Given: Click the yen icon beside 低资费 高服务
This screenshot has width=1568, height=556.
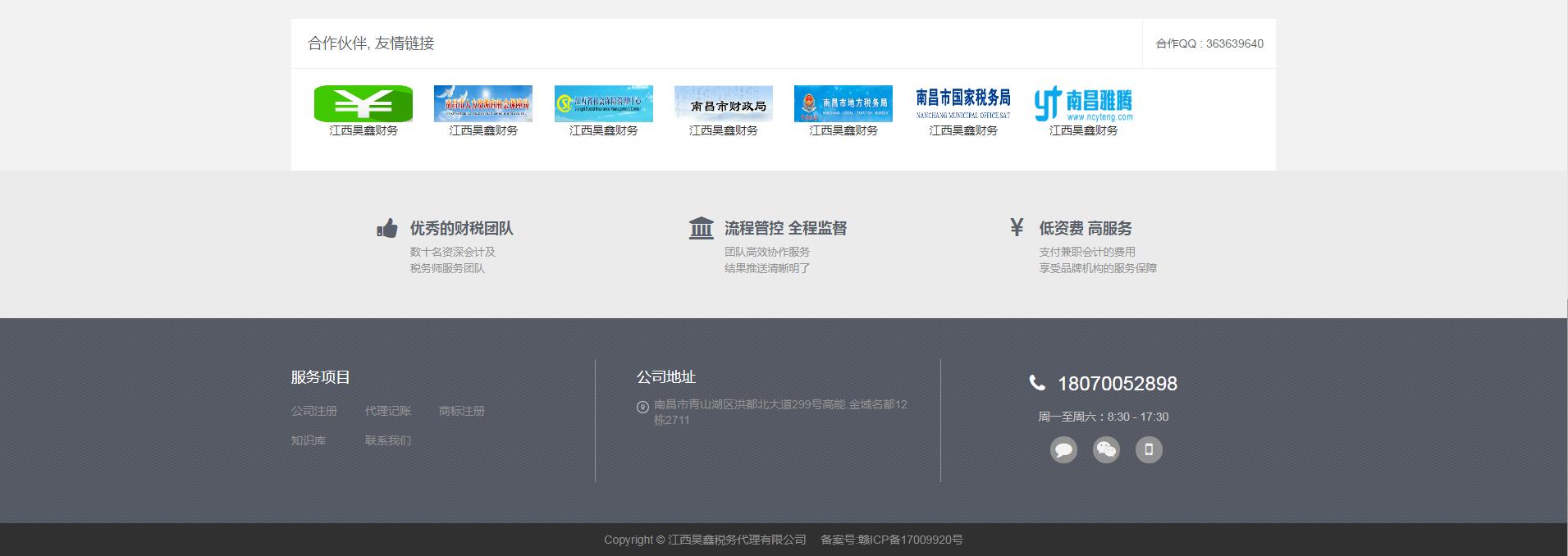Looking at the screenshot, I should click(1017, 227).
